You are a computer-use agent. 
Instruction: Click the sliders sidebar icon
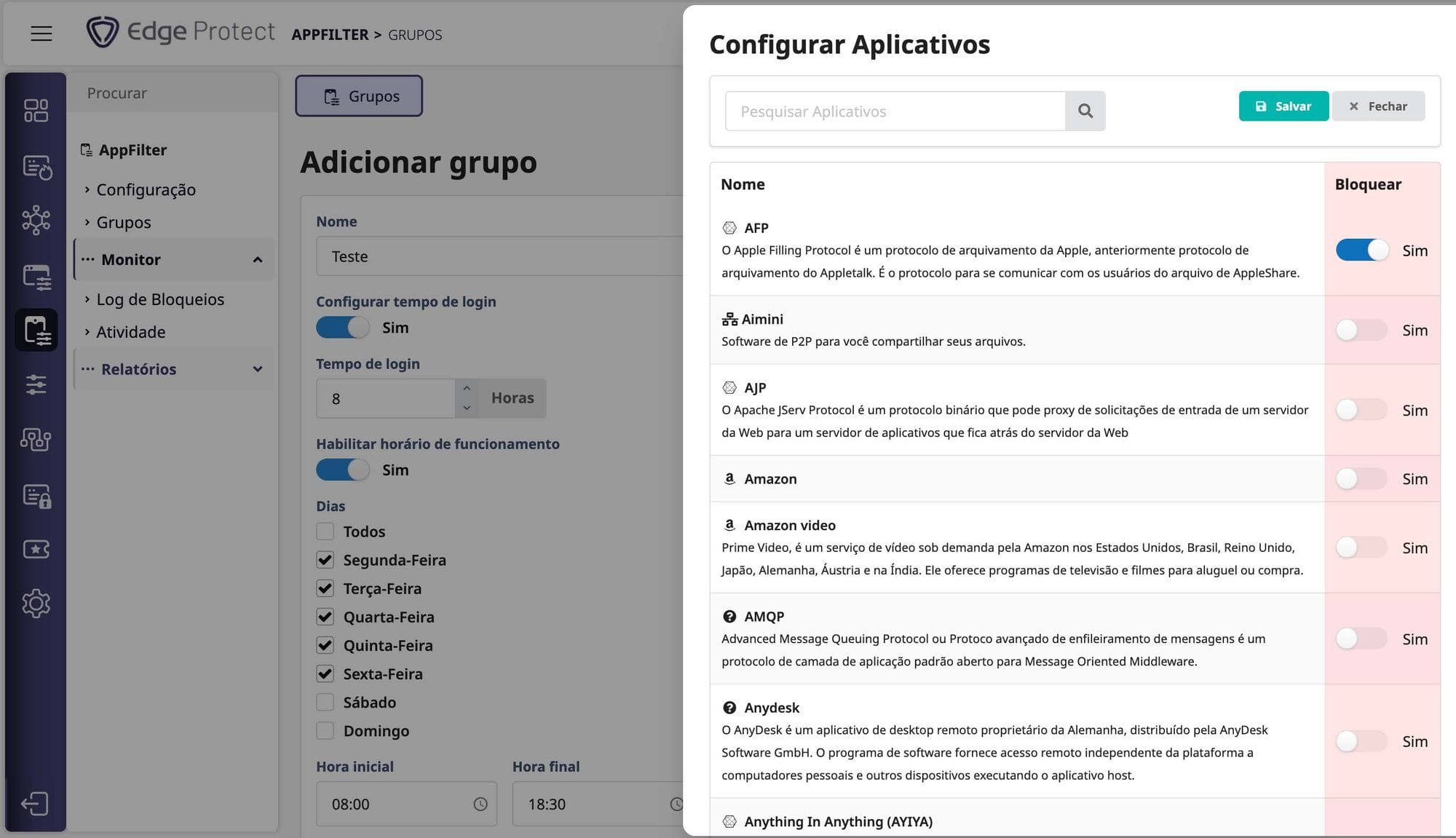coord(36,384)
